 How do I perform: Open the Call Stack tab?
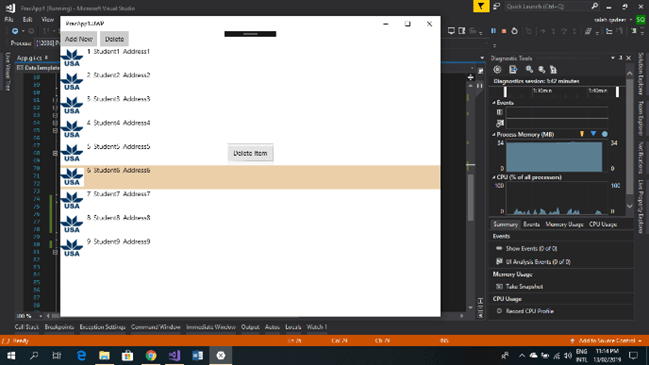[x=26, y=327]
